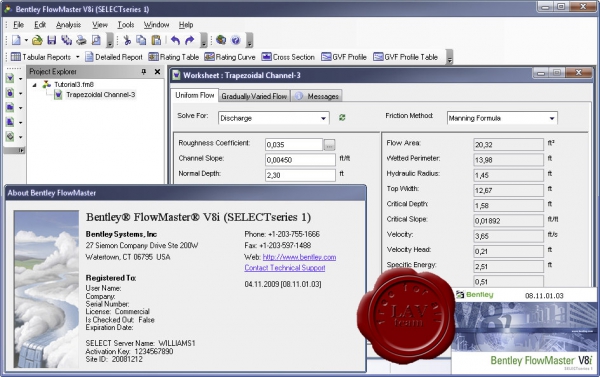600x377 pixels.
Task: Click the Velocity value 3,65
Action: 508,236
